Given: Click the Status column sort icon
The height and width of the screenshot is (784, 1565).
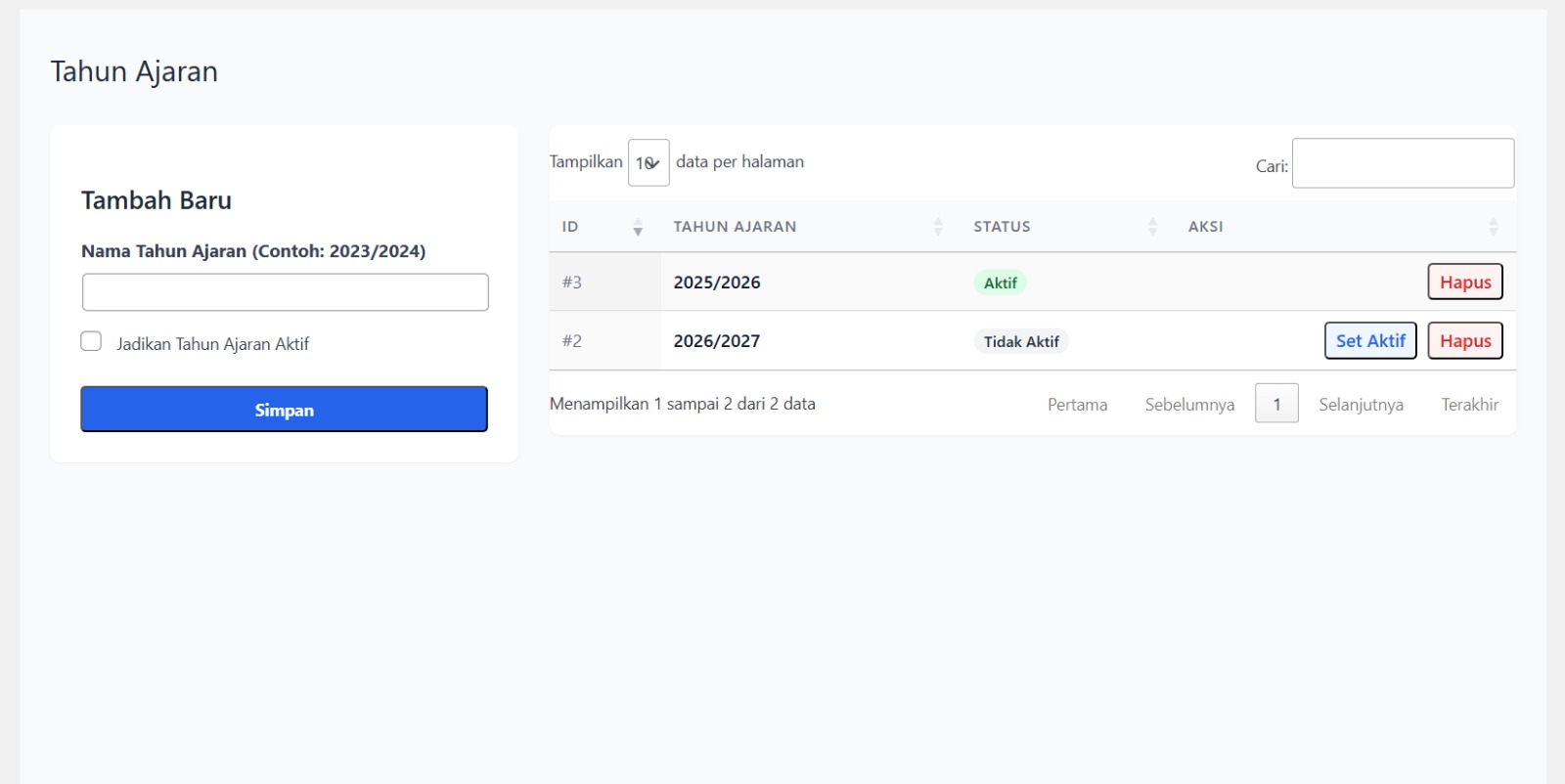Looking at the screenshot, I should click(x=1152, y=227).
